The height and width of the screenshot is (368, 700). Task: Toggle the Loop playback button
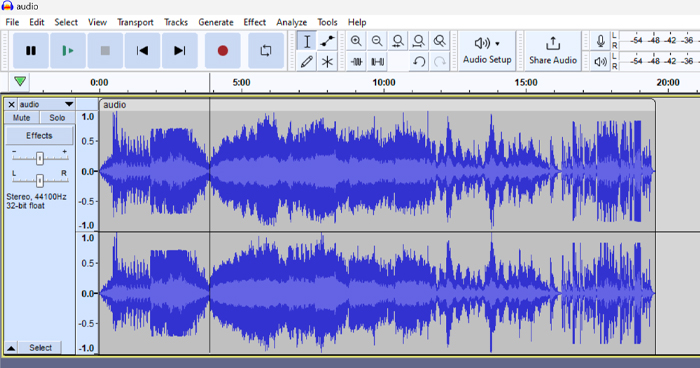266,50
